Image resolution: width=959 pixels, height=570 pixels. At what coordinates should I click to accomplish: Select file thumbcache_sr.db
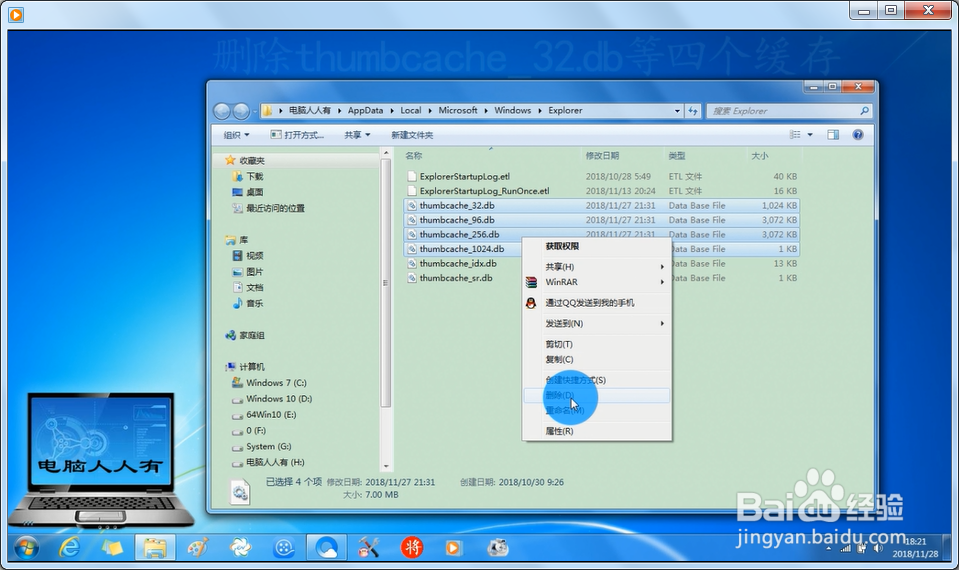tap(456, 278)
